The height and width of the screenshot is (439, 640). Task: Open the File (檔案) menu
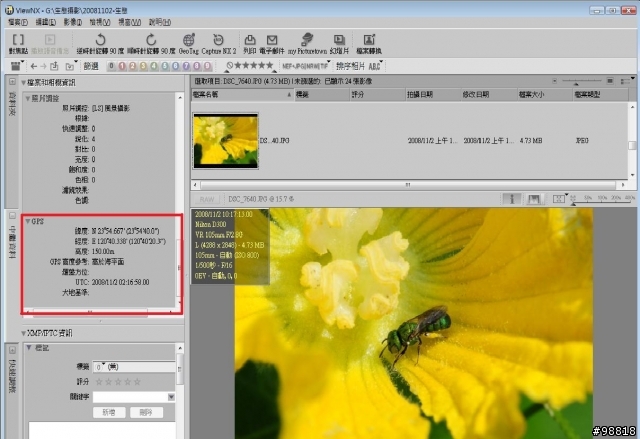tap(18, 22)
